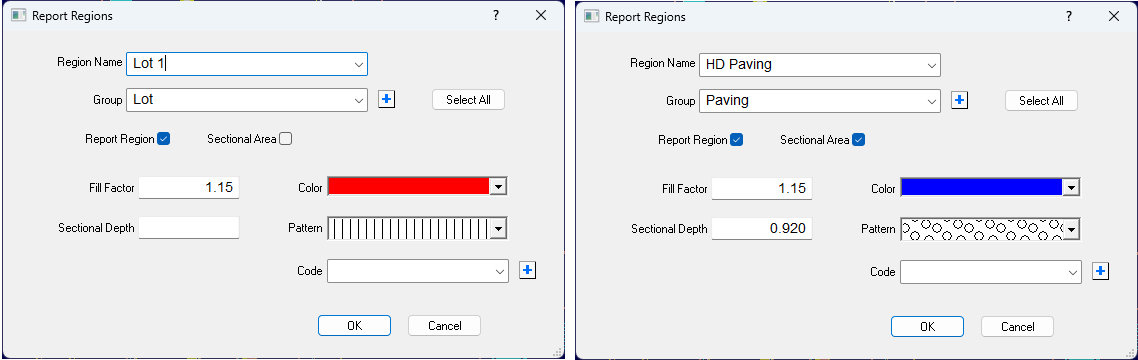Click app icon in right dialog title bar
Image resolution: width=1138 pixels, height=360 pixels.
[591, 16]
